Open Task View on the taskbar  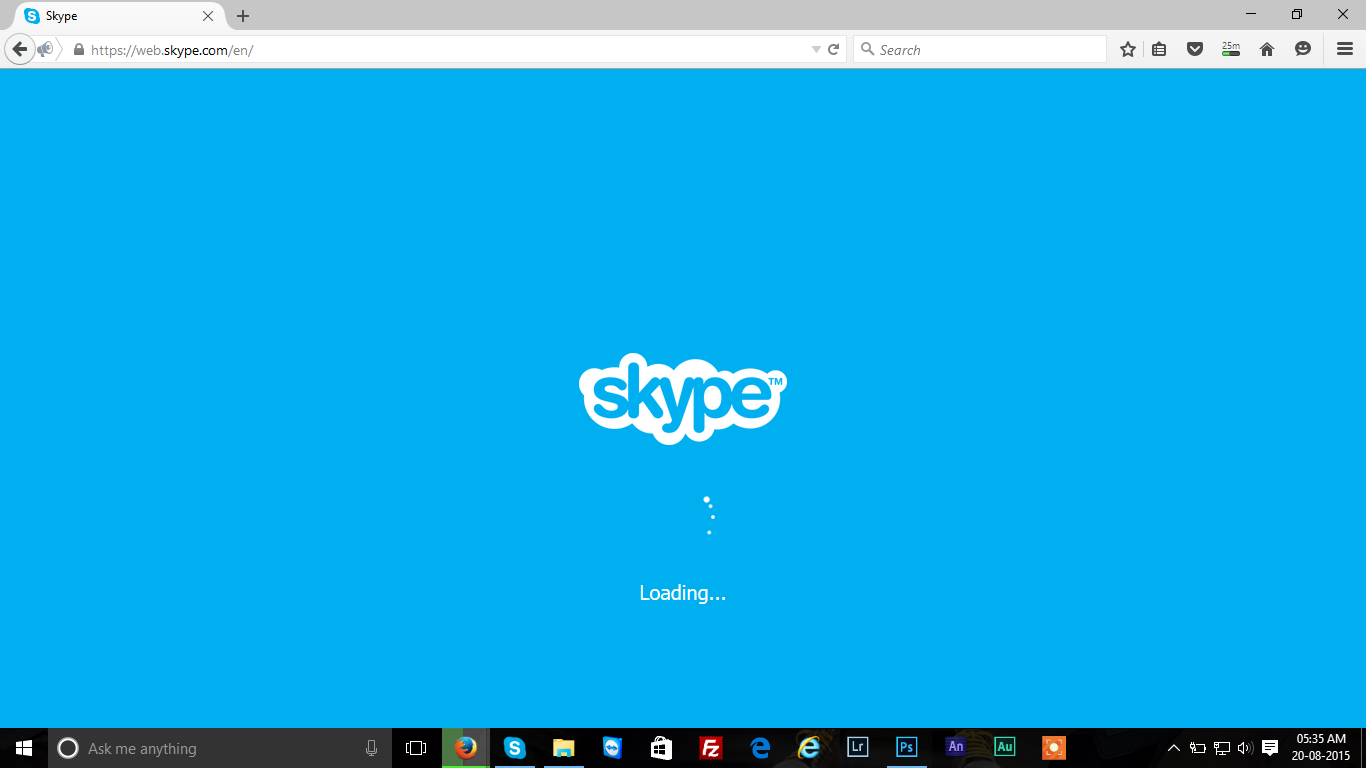[x=416, y=748]
